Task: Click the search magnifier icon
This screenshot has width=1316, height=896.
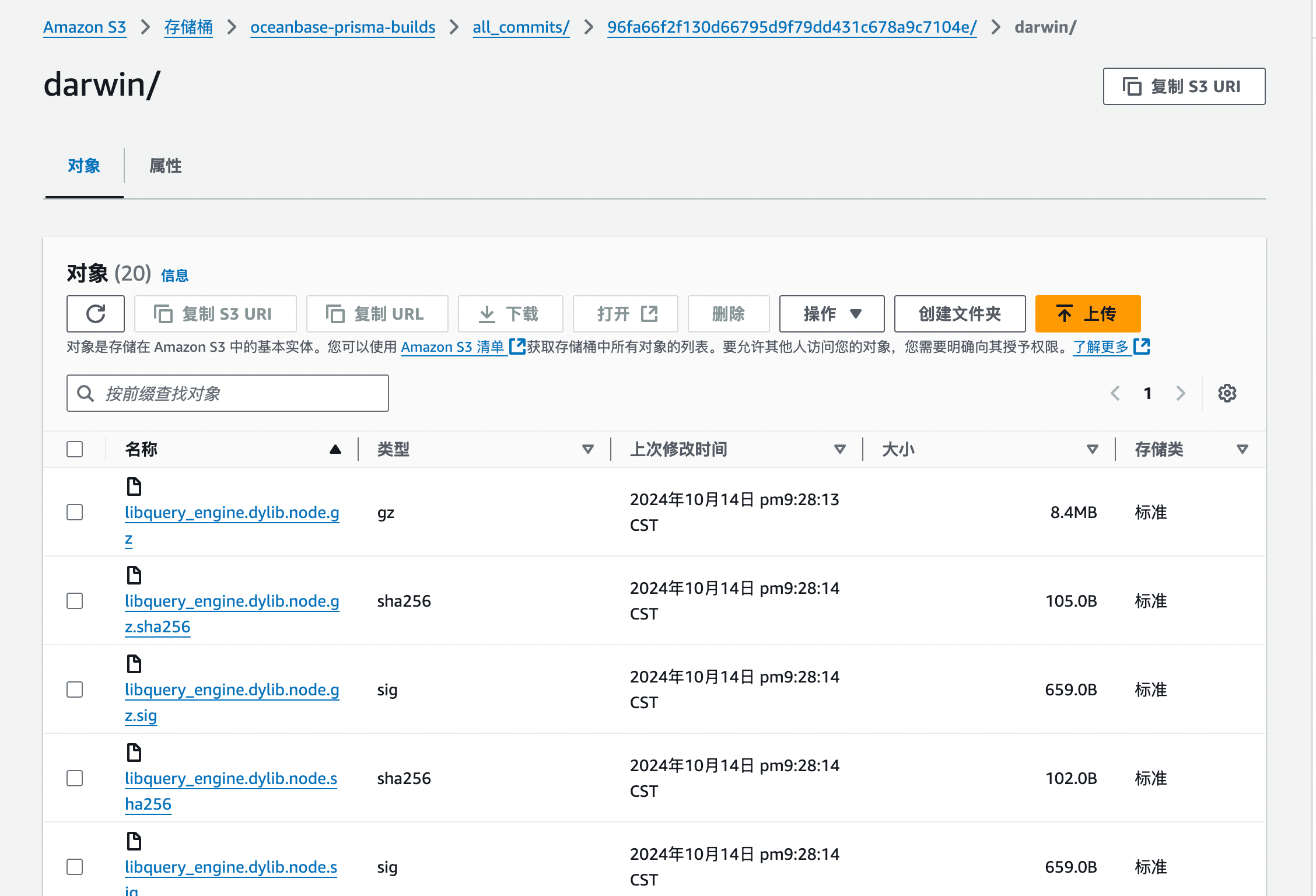Action: pyautogui.click(x=86, y=393)
